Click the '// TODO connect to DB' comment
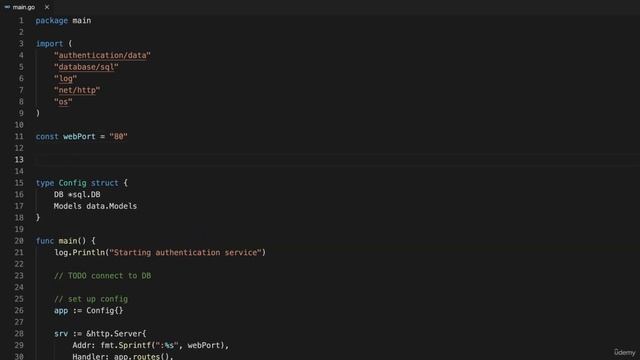 [x=102, y=276]
